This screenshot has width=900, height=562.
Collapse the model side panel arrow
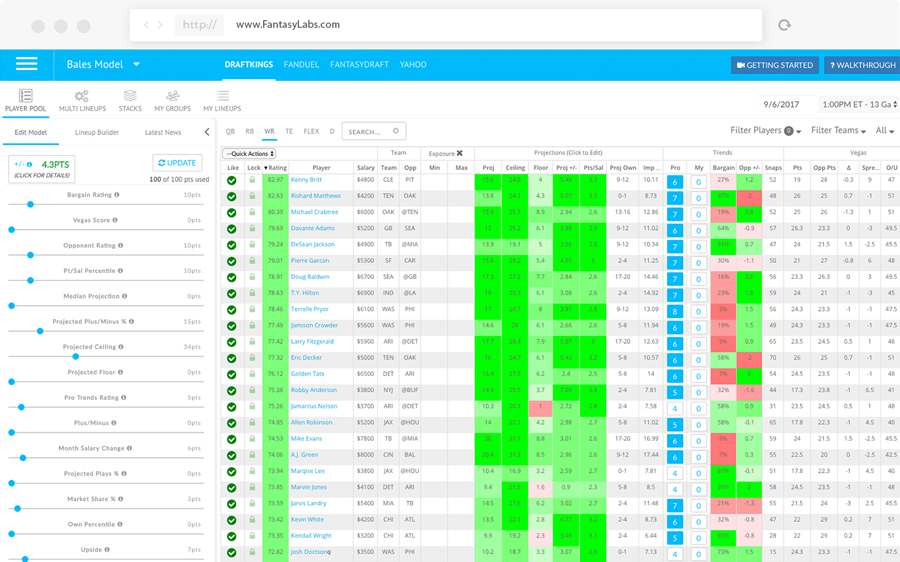[x=207, y=132]
